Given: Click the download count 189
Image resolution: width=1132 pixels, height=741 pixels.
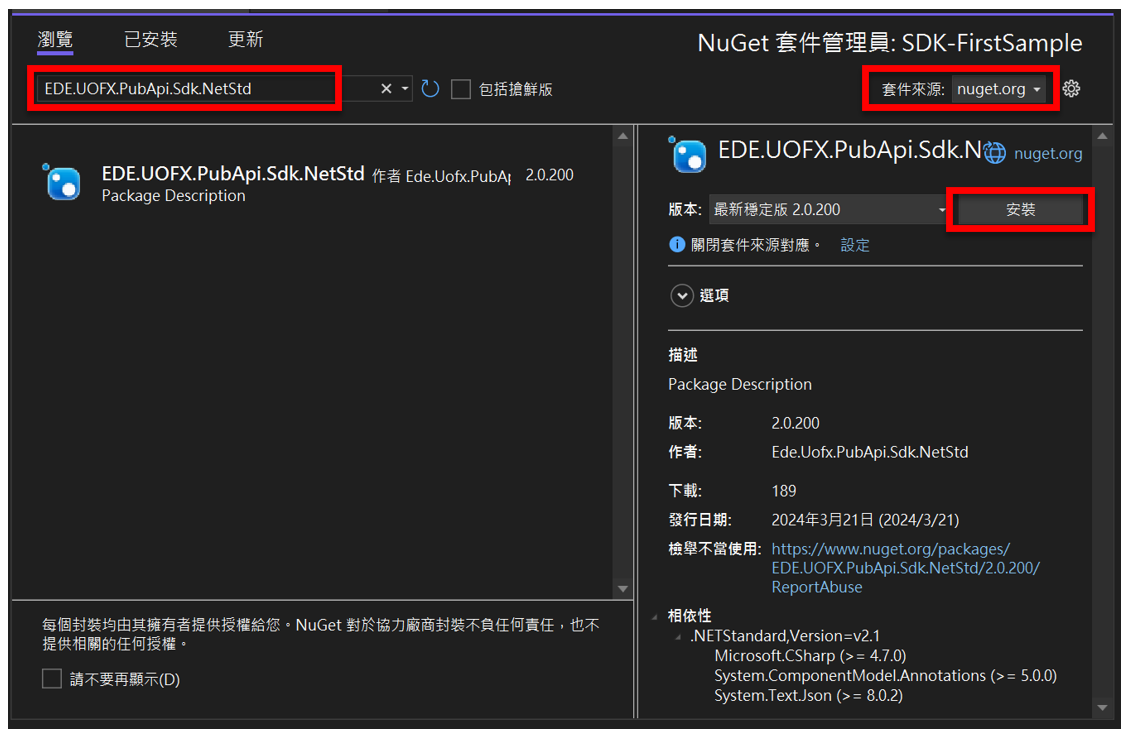Looking at the screenshot, I should [784, 491].
